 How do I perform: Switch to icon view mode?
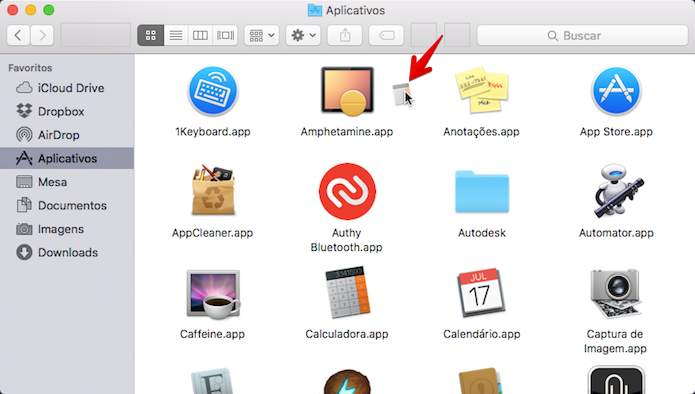point(151,35)
